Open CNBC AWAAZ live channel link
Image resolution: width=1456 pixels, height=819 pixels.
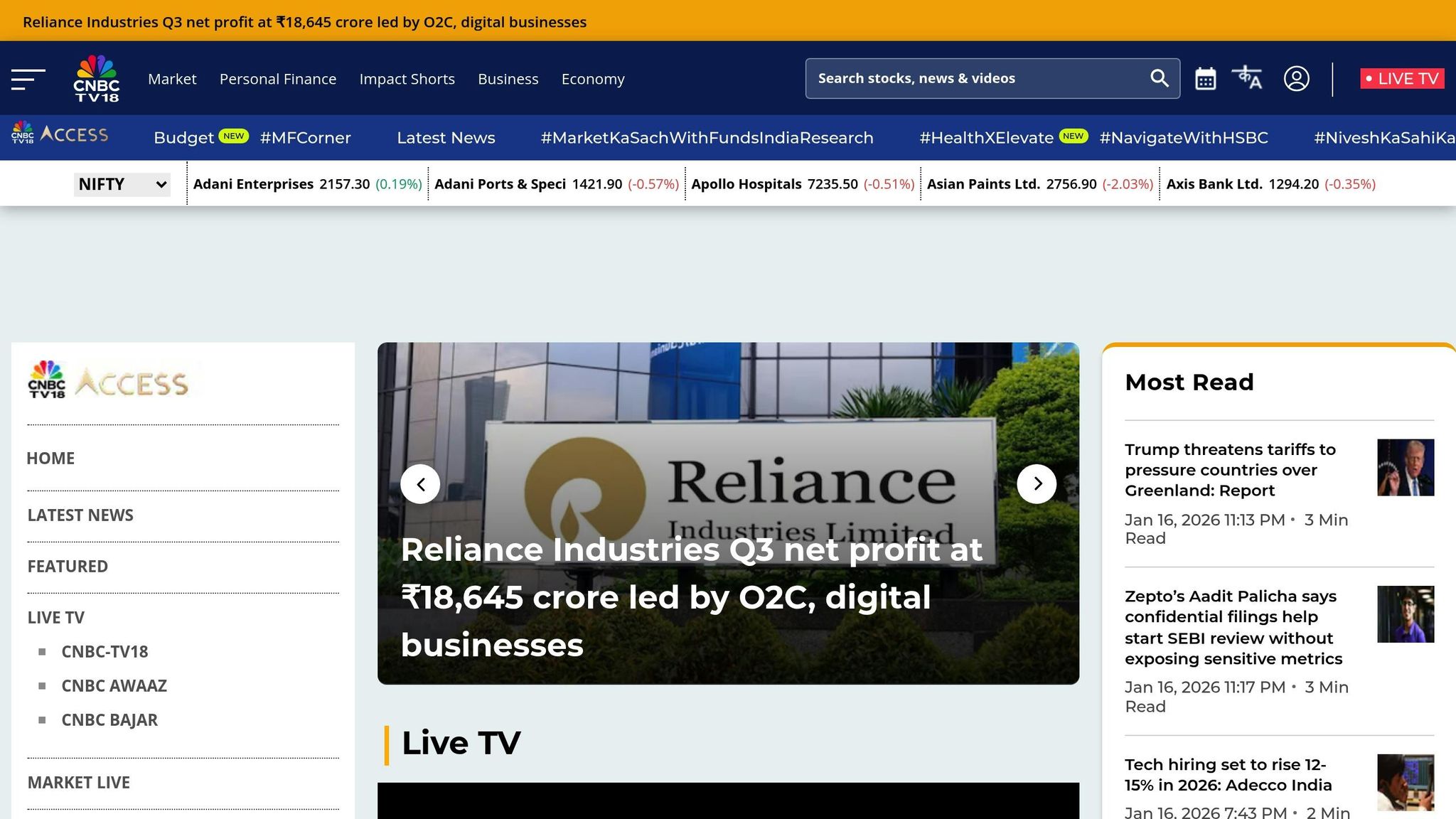coord(114,686)
